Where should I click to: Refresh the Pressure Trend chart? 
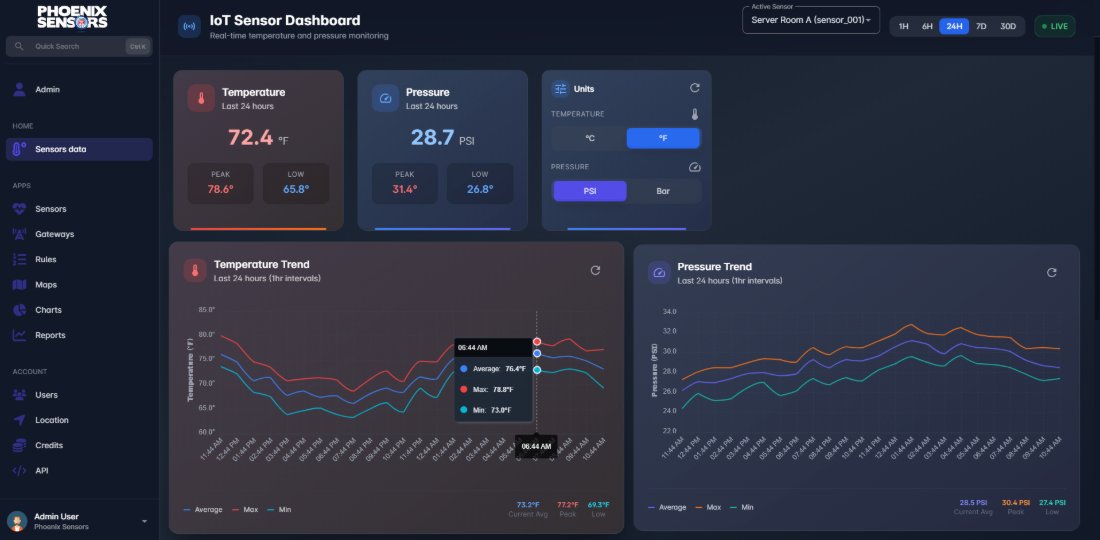(1052, 272)
